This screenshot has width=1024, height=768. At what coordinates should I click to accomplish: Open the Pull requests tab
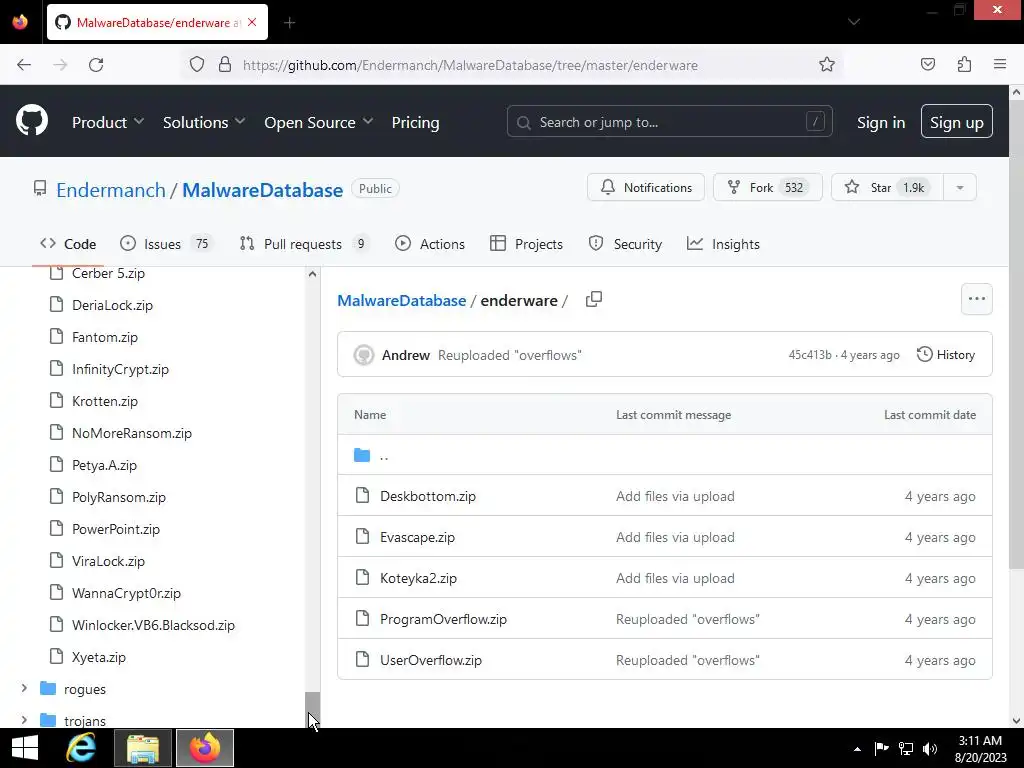[x=304, y=244]
